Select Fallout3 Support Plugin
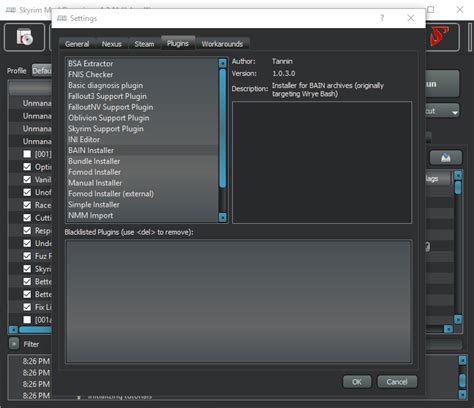 click(x=143, y=96)
